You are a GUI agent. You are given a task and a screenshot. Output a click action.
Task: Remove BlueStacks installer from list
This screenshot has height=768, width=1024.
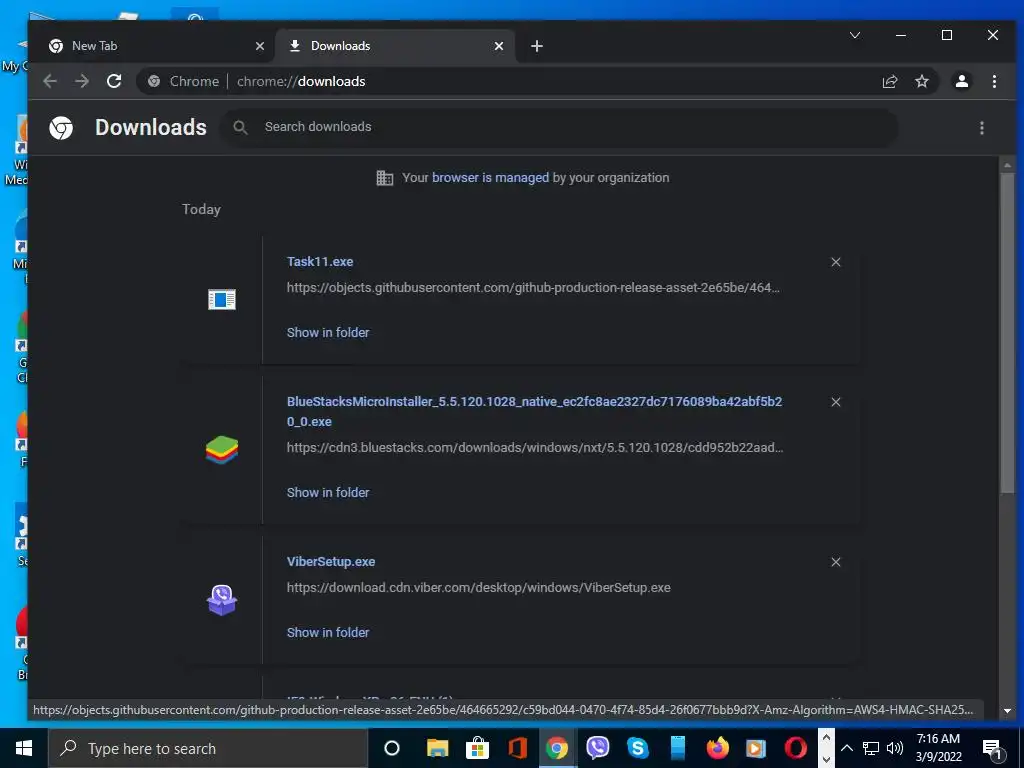(x=836, y=402)
